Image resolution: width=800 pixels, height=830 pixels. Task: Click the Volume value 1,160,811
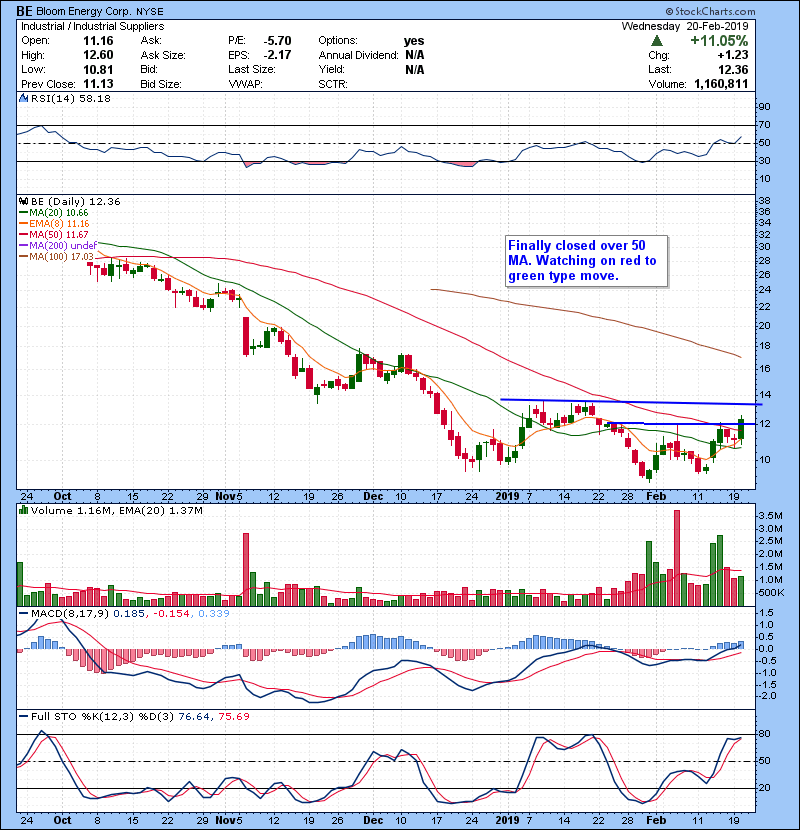[x=721, y=84]
